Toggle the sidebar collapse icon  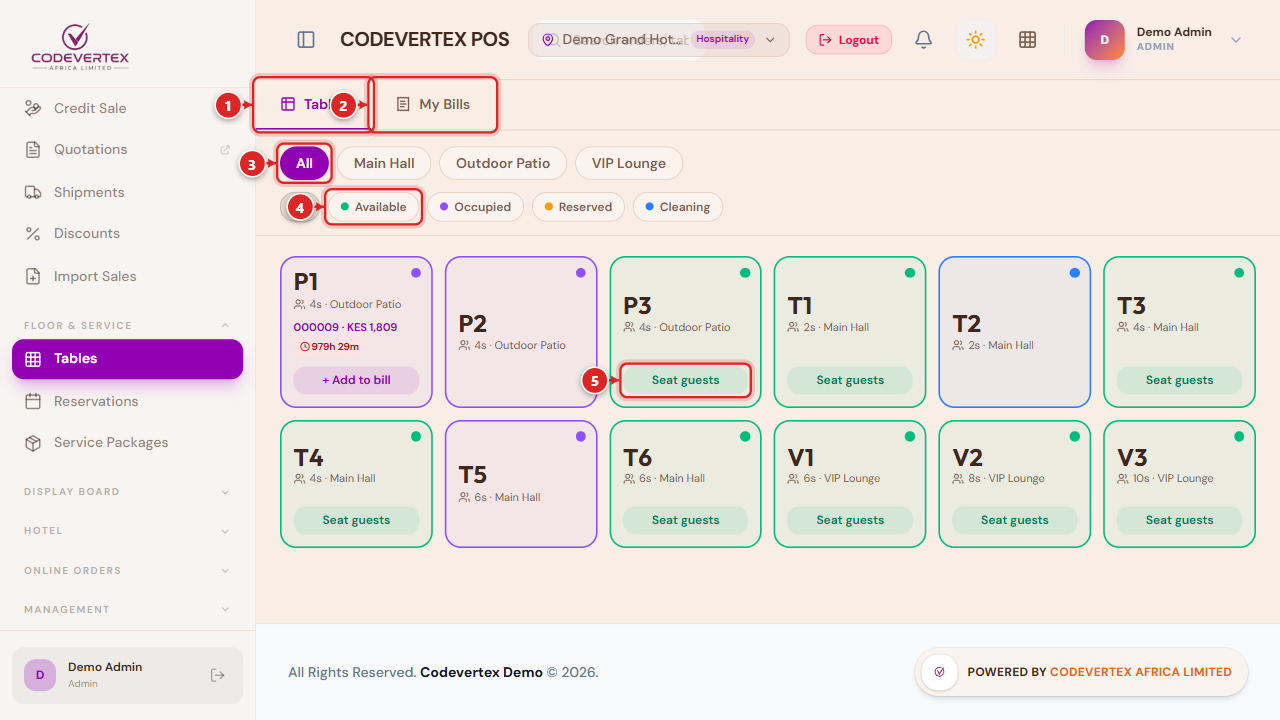[x=306, y=40]
